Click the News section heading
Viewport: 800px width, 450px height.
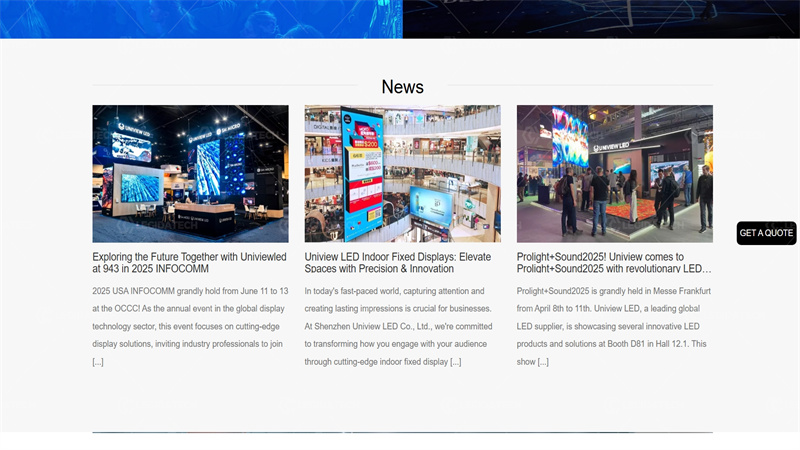(x=403, y=87)
